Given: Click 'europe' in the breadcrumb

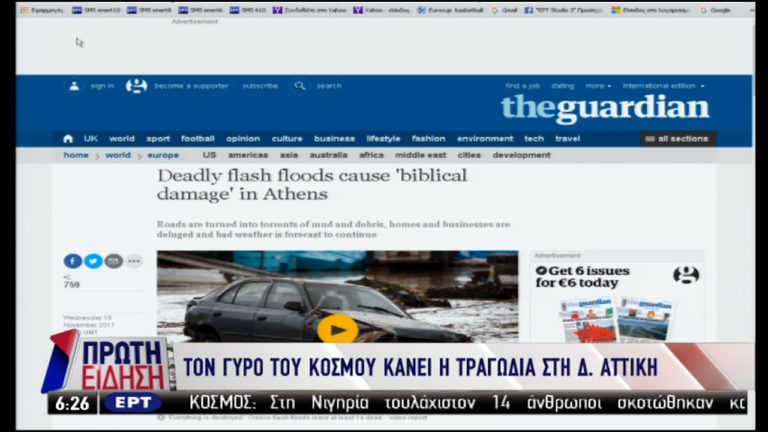Looking at the screenshot, I should (x=163, y=155).
